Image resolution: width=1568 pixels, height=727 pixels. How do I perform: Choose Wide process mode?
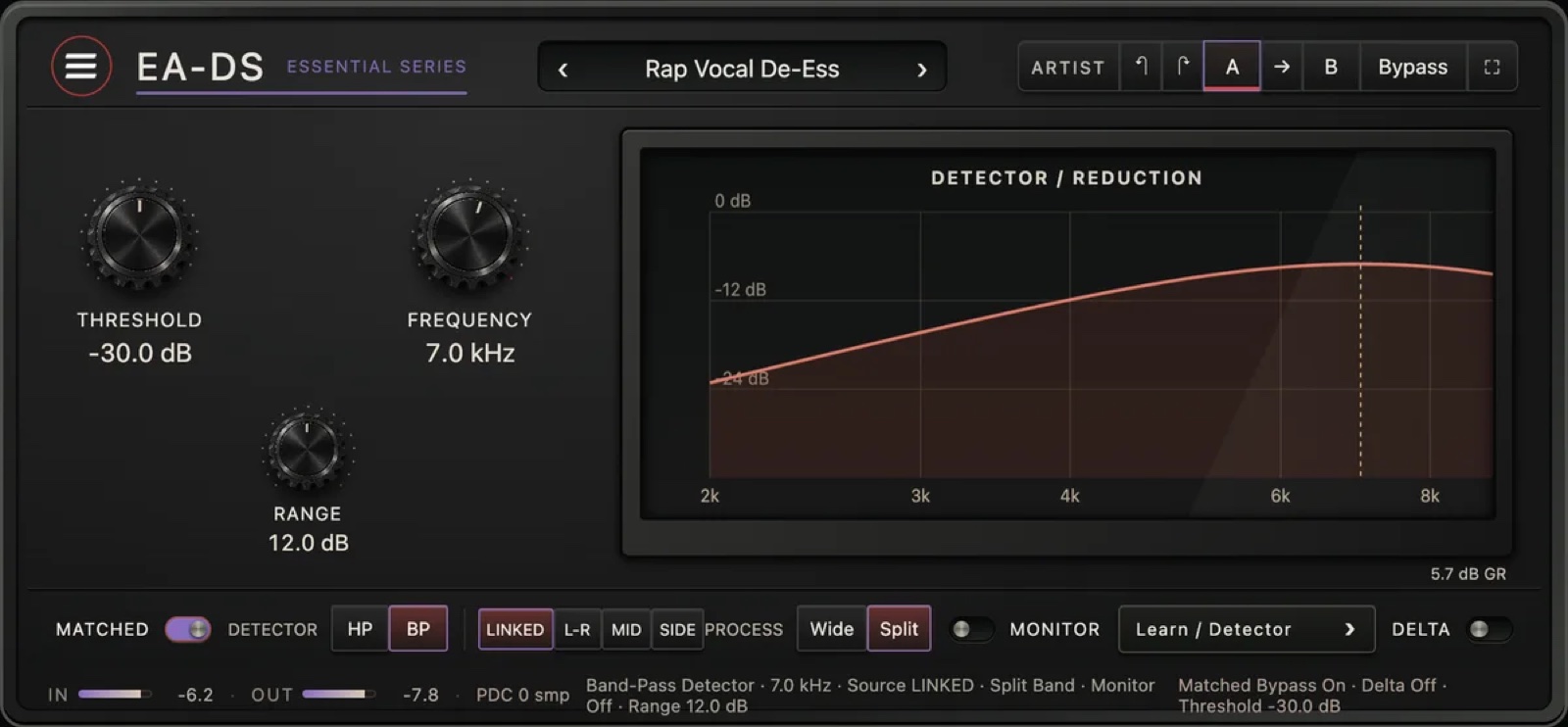click(832, 629)
